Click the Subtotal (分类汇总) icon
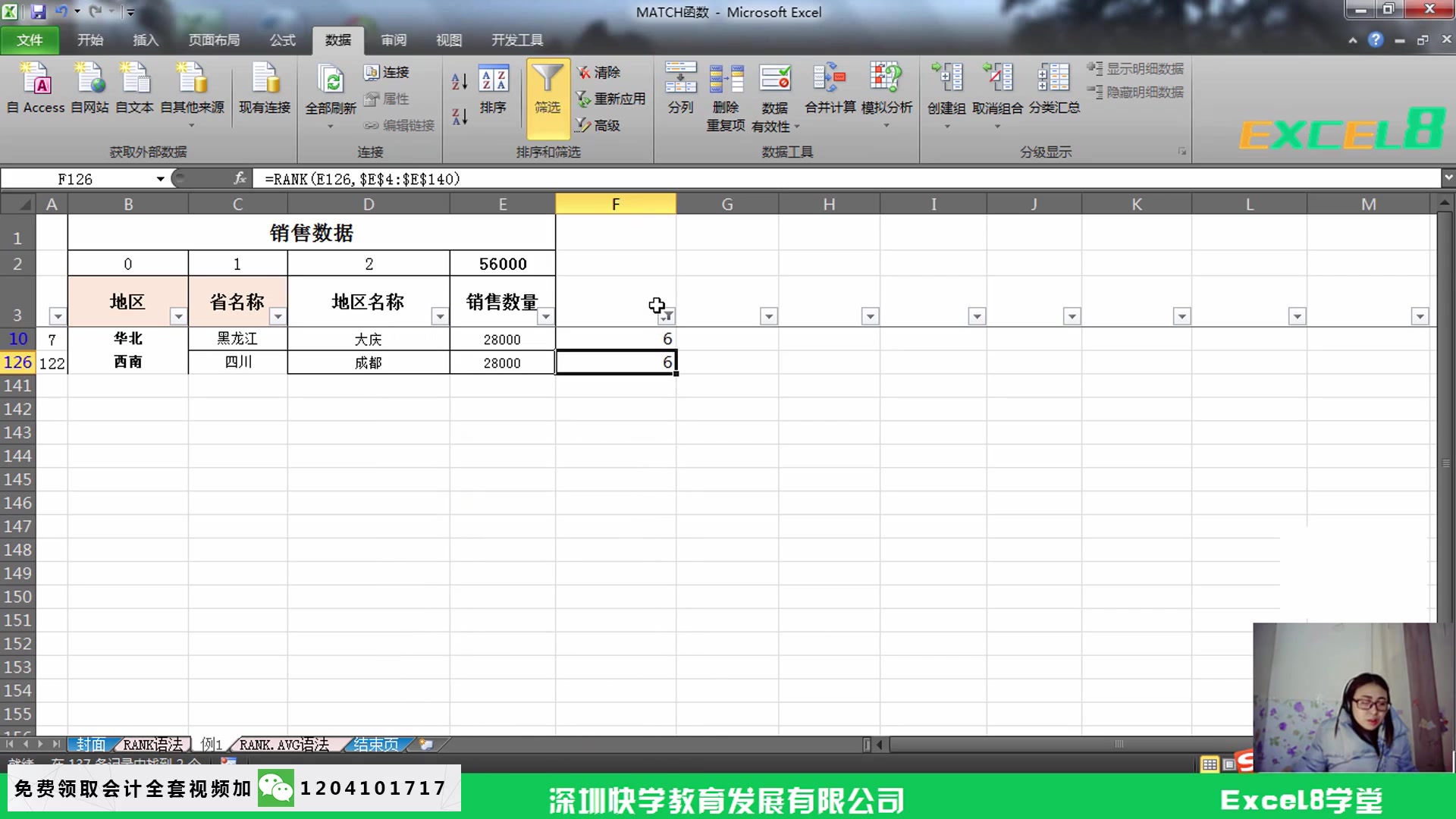This screenshot has width=1456, height=819. point(1054,88)
